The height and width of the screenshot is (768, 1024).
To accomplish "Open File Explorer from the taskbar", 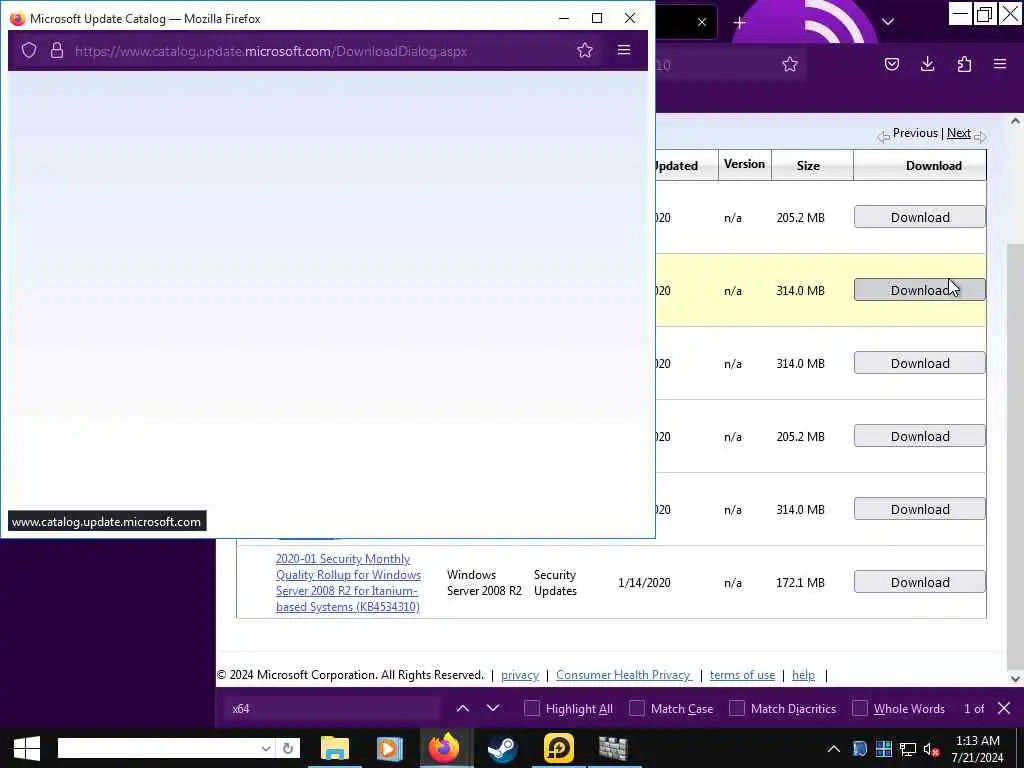I will (335, 748).
